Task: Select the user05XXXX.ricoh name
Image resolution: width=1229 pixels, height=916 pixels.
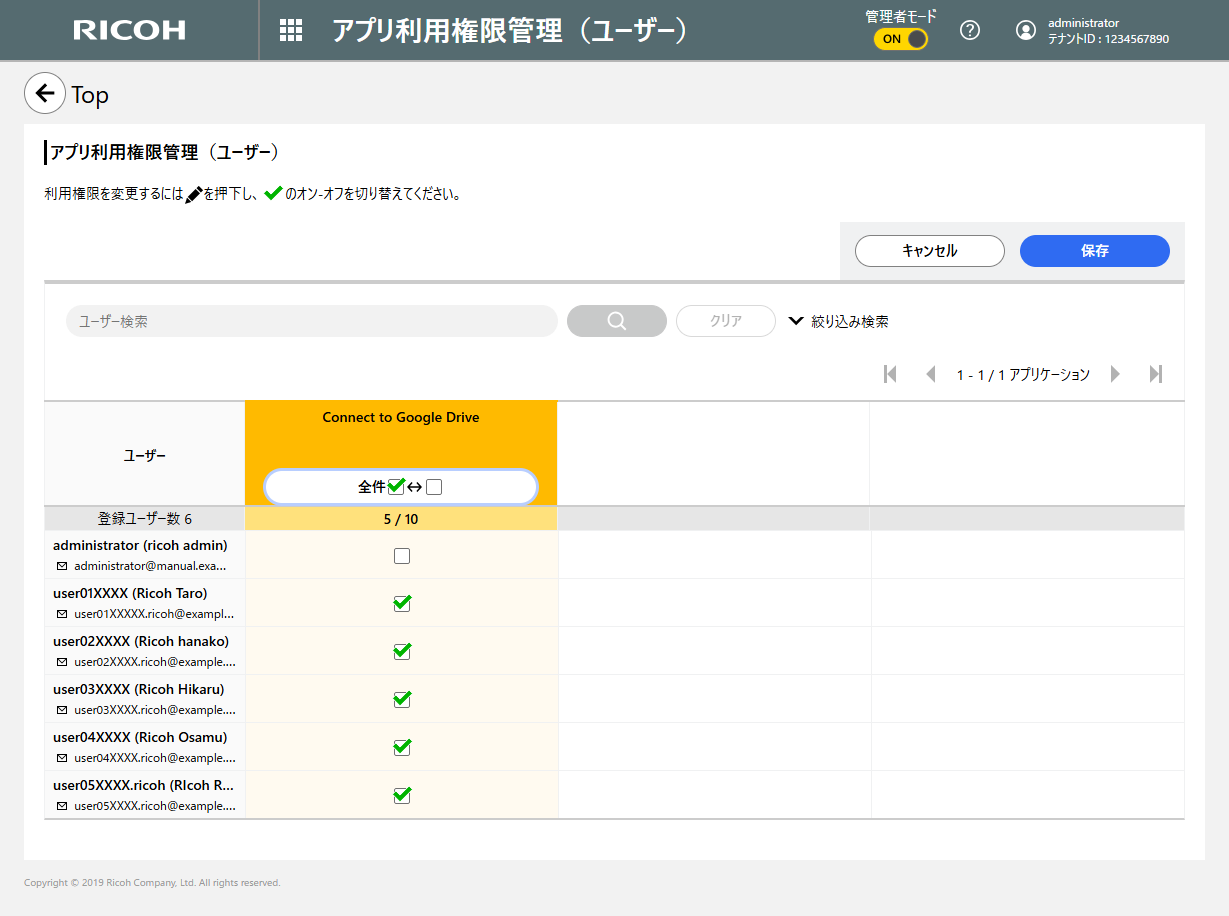Action: point(144,785)
